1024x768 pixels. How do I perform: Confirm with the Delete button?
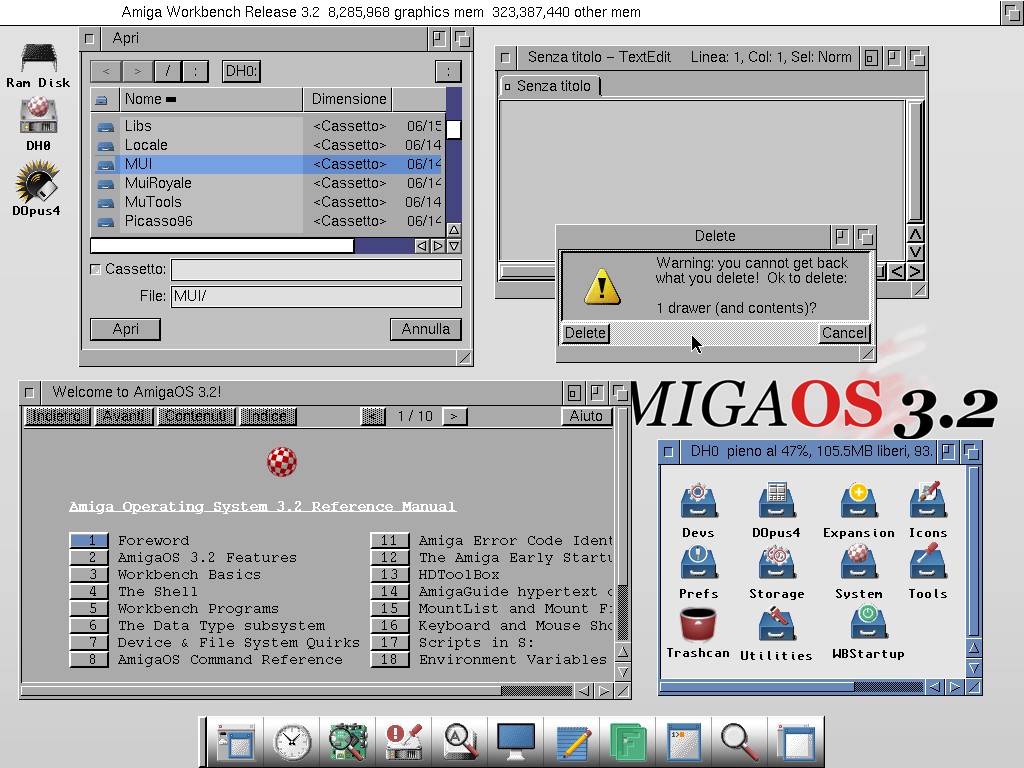(x=585, y=333)
